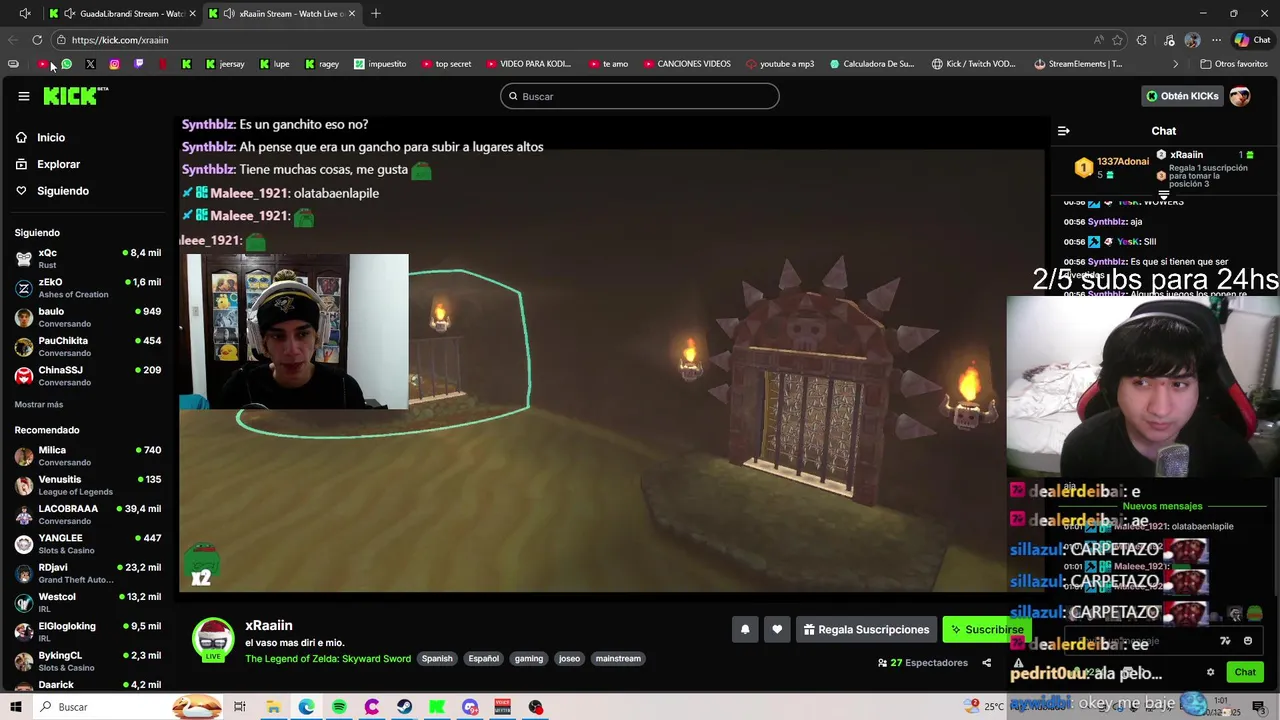
Task: Open Steam from the taskbar
Action: (x=404, y=707)
